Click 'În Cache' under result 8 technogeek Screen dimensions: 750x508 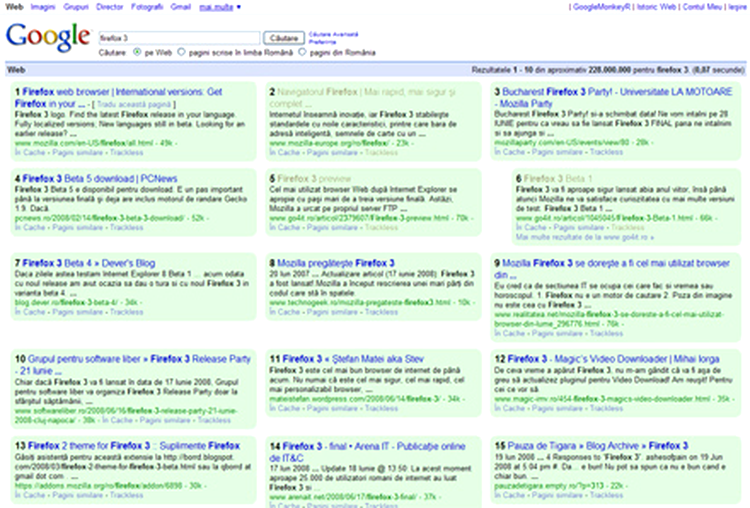pyautogui.click(x=284, y=312)
